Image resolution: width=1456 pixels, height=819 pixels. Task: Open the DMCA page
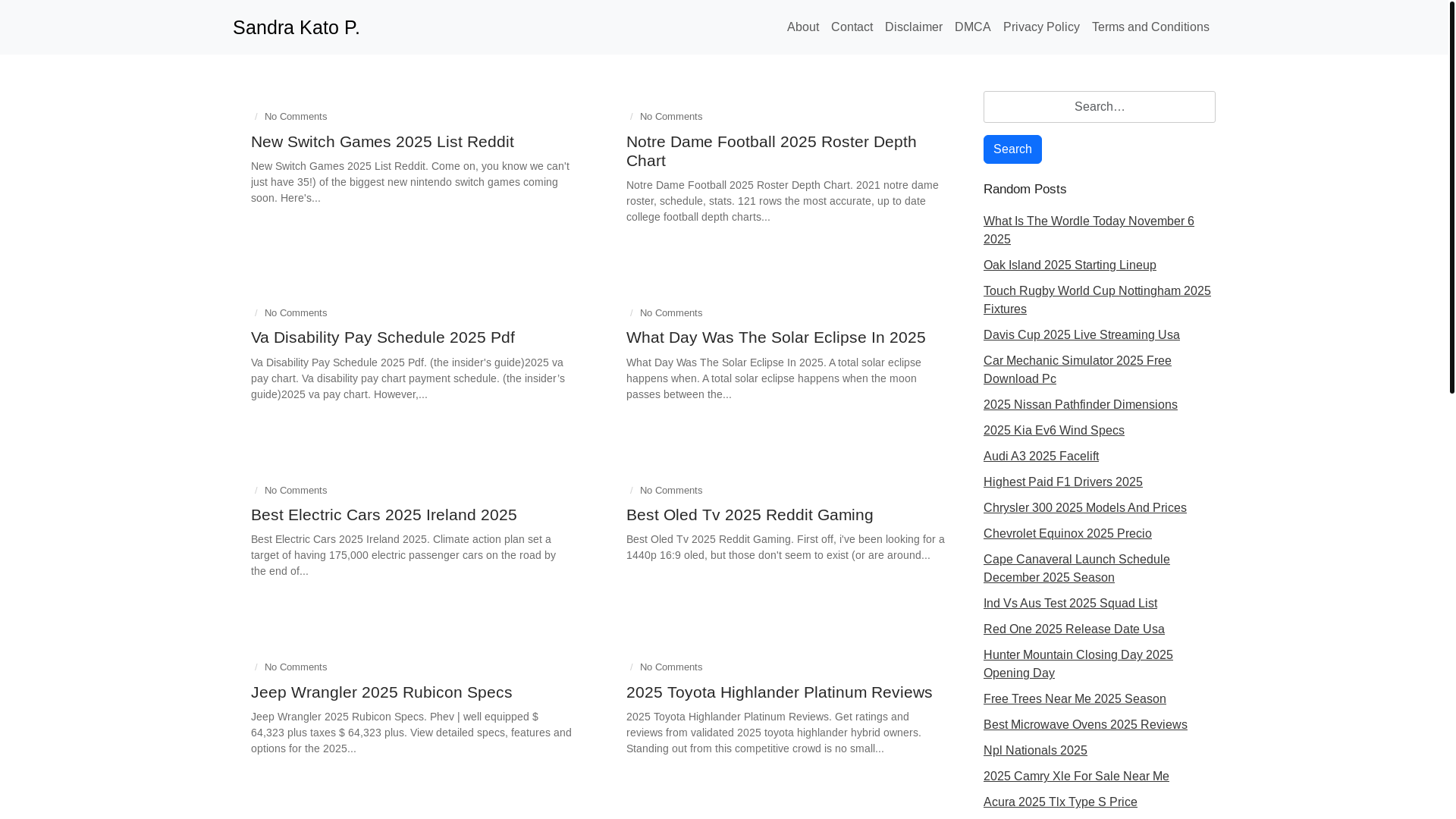click(972, 27)
